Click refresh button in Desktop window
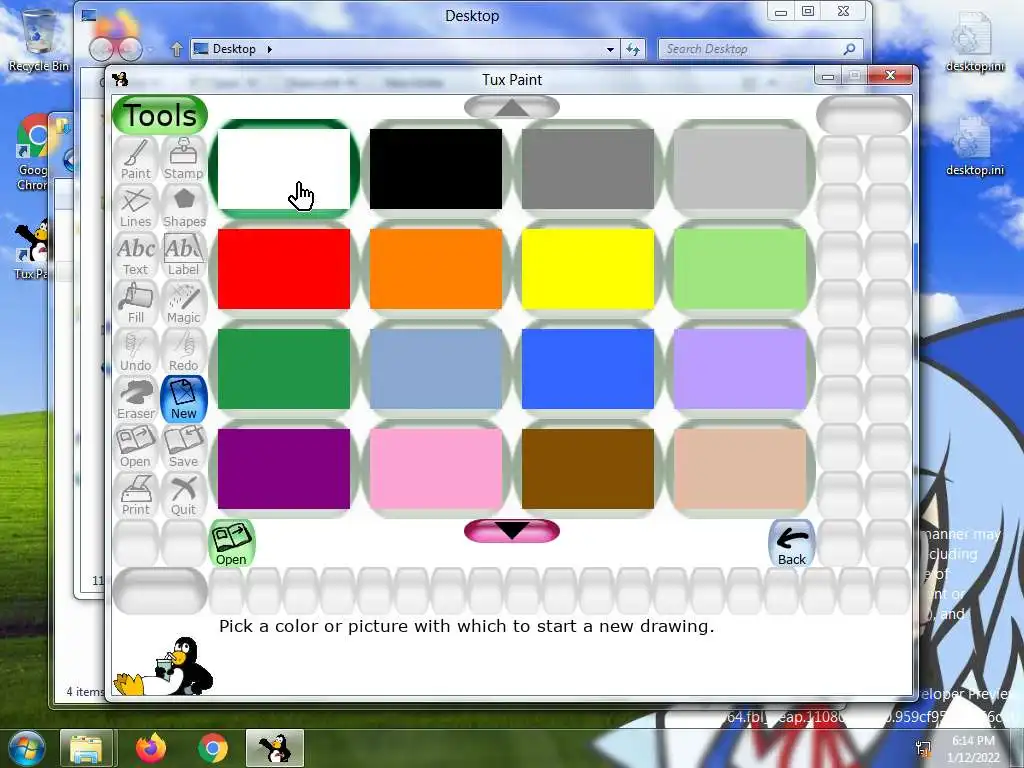The width and height of the screenshot is (1024, 768). point(633,49)
